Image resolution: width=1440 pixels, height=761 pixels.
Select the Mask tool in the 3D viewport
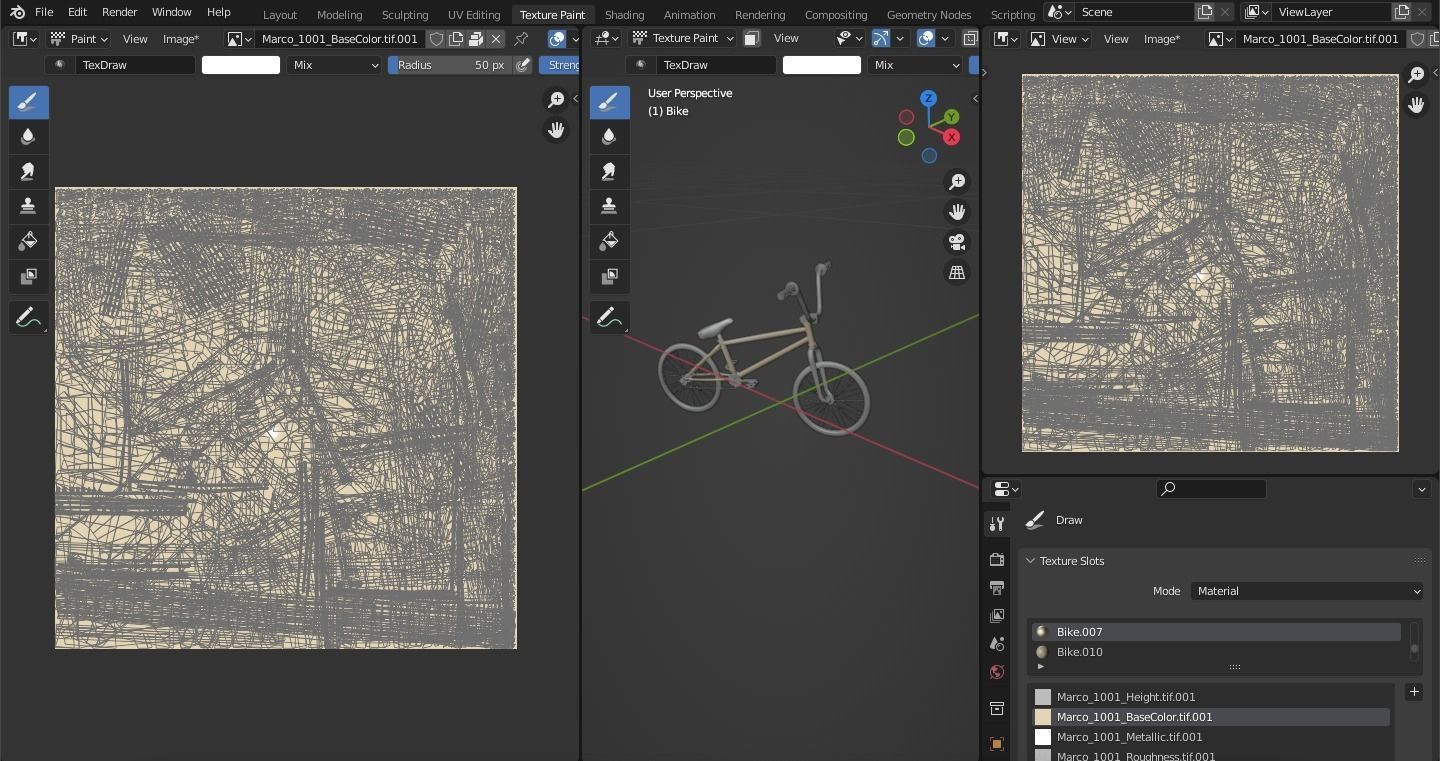(609, 276)
